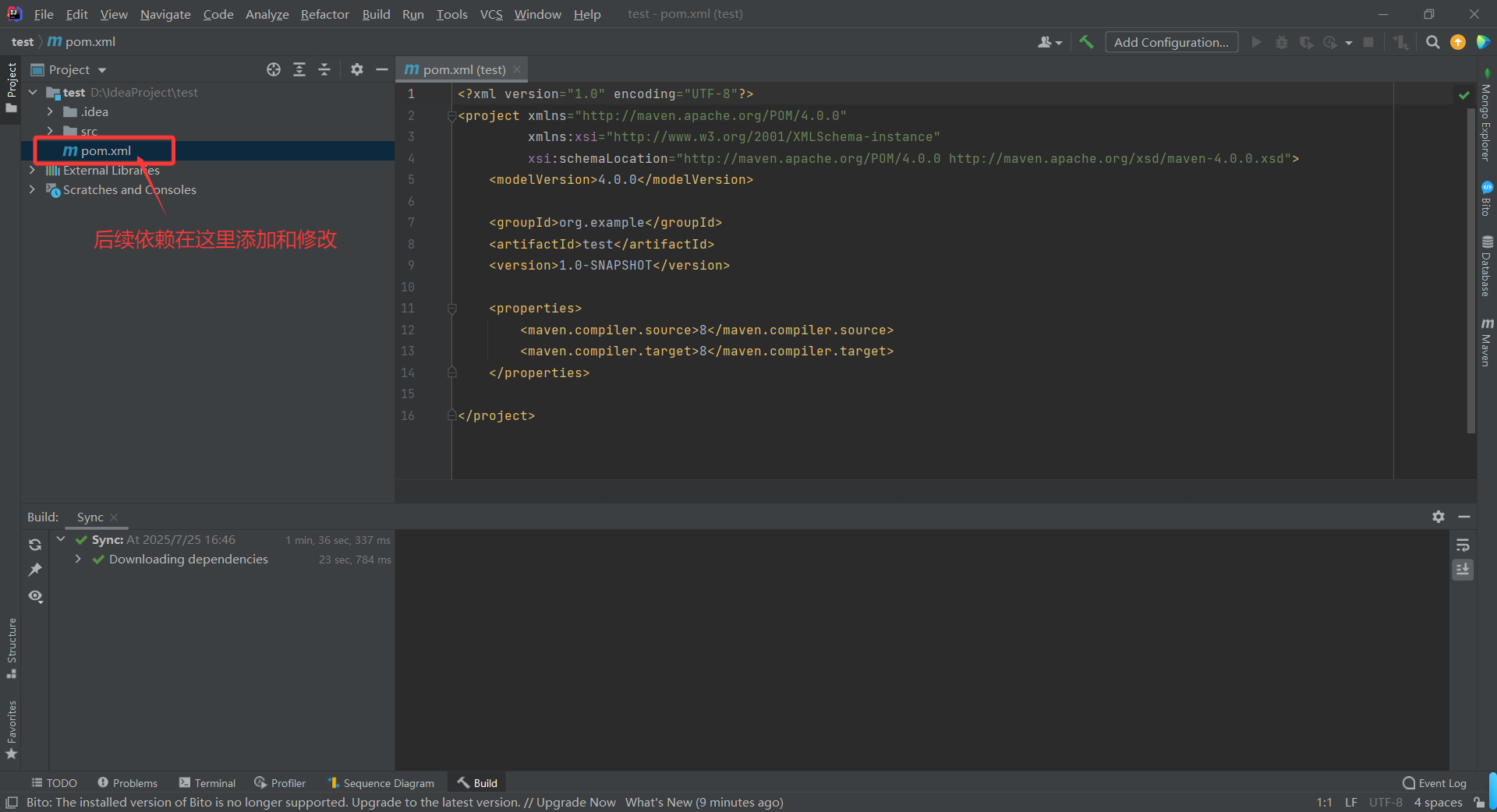This screenshot has height=812, width=1497.
Task: Click the LF line separator indicator
Action: pyautogui.click(x=1351, y=803)
